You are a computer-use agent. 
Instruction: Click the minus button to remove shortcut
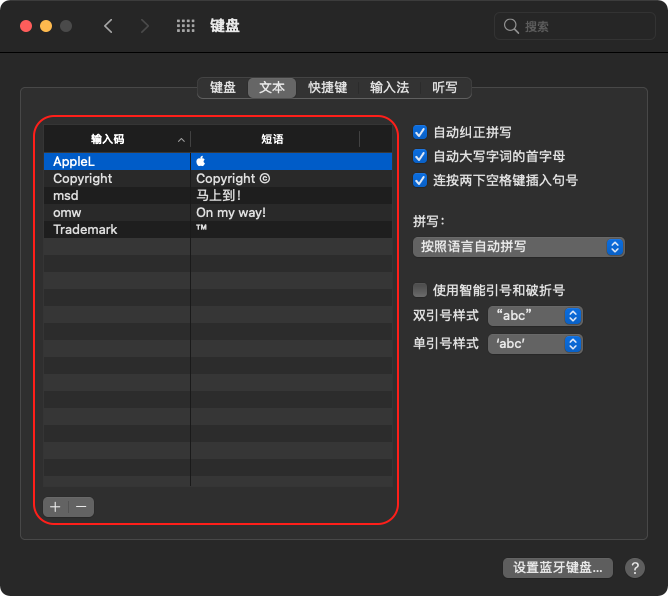[81, 507]
